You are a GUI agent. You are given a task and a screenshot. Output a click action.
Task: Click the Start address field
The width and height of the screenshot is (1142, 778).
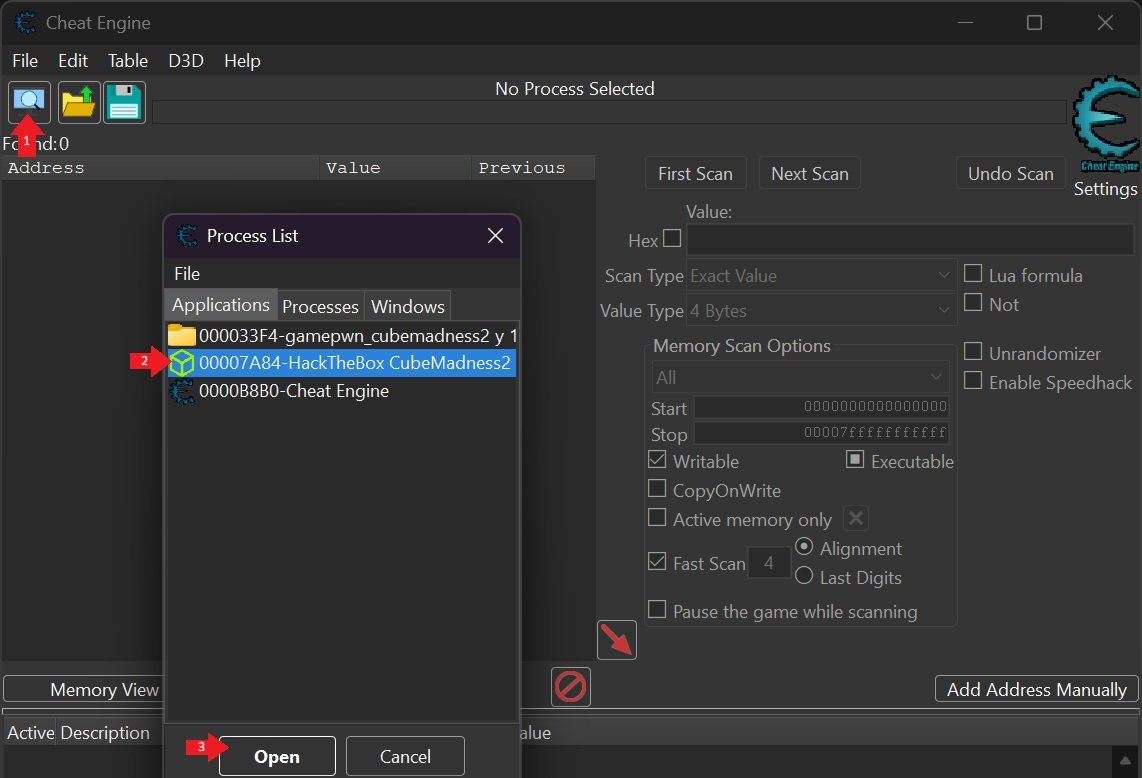pyautogui.click(x=821, y=406)
